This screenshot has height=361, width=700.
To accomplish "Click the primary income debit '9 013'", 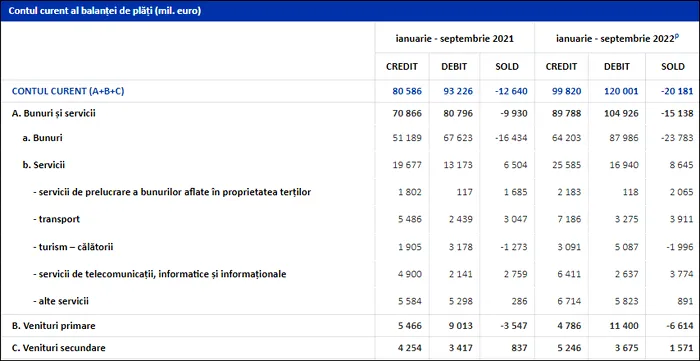I will click(x=460, y=326).
